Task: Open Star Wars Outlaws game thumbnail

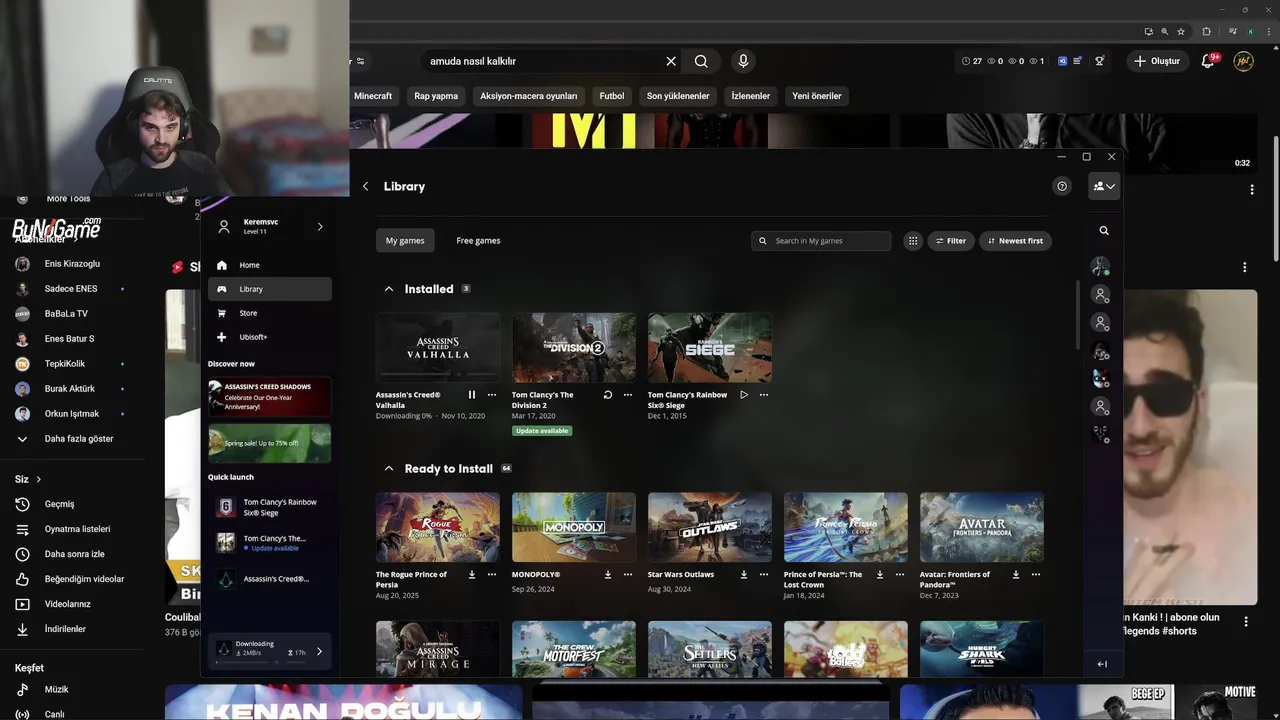Action: (x=710, y=527)
